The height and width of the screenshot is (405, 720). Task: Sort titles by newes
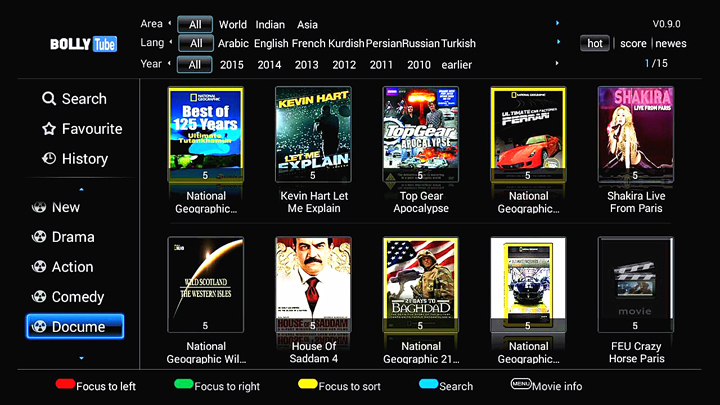[671, 44]
